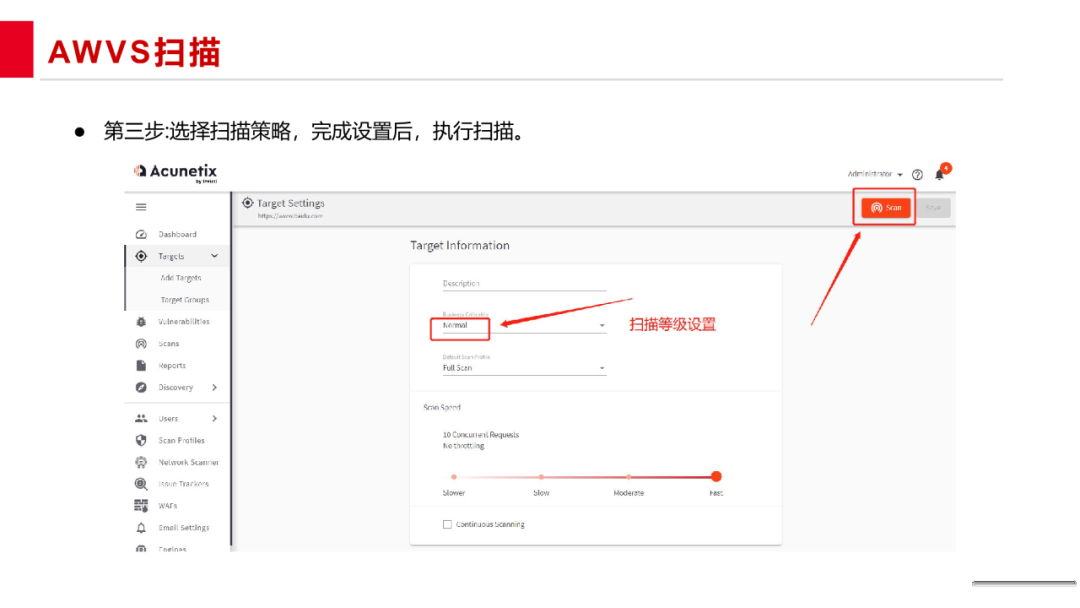
Task: Click the Targets crosshair icon
Action: pos(141,256)
